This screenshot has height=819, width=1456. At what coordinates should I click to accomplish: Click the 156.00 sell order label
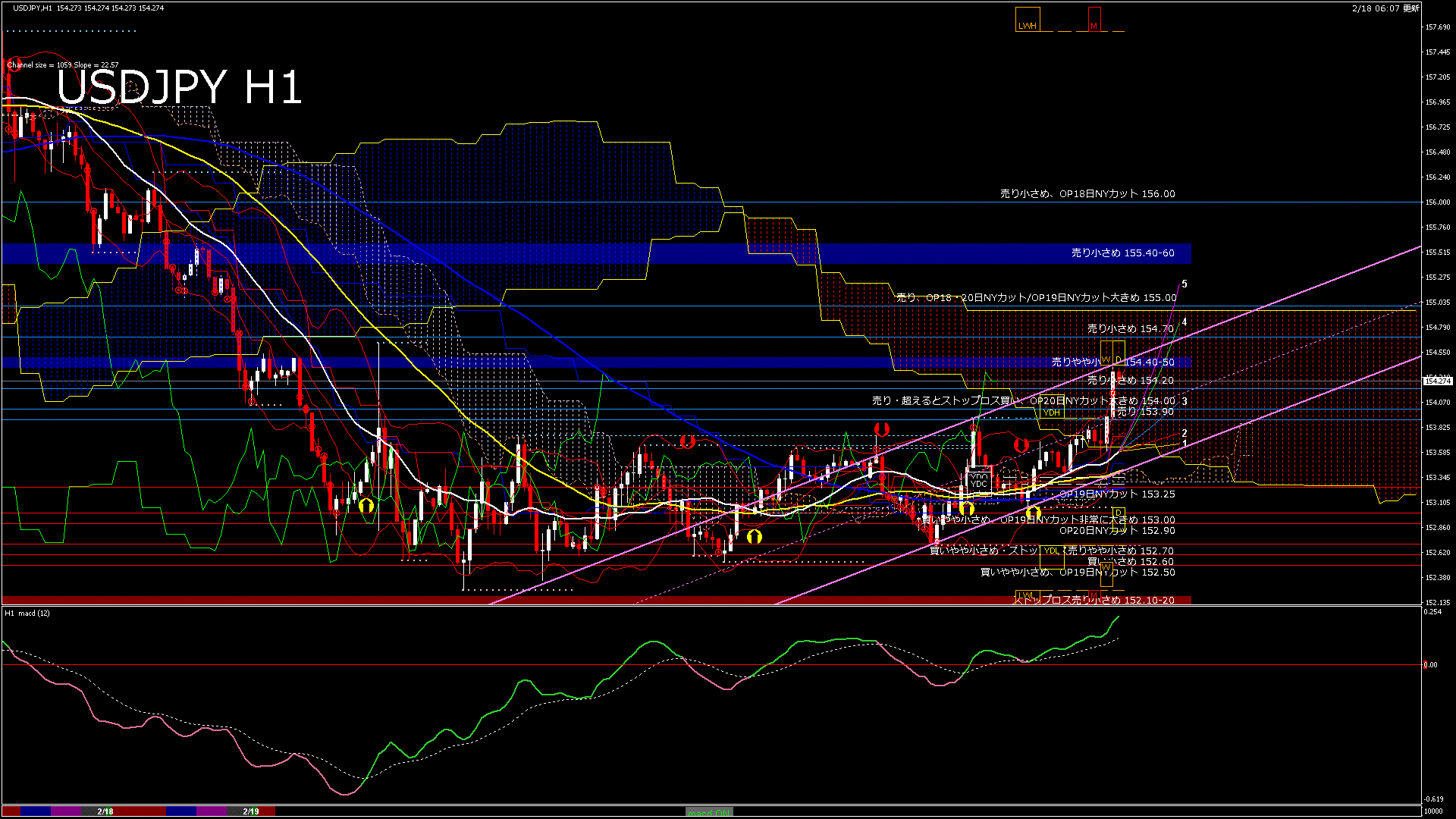click(1087, 194)
